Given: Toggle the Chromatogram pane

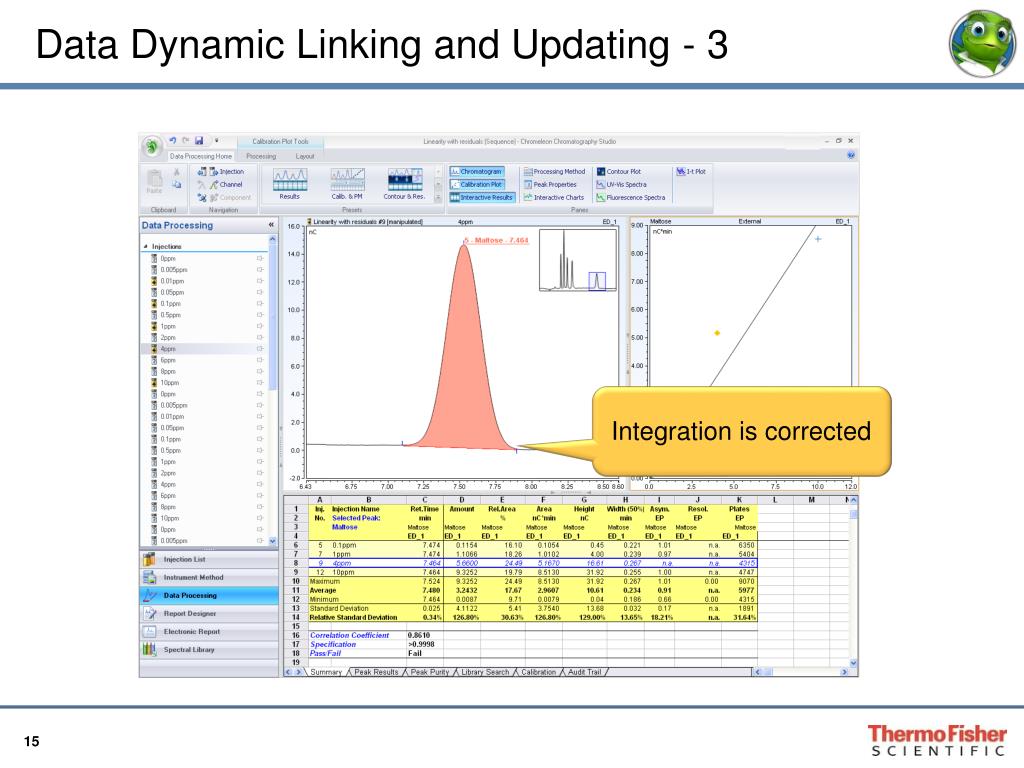Looking at the screenshot, I should click(x=476, y=172).
